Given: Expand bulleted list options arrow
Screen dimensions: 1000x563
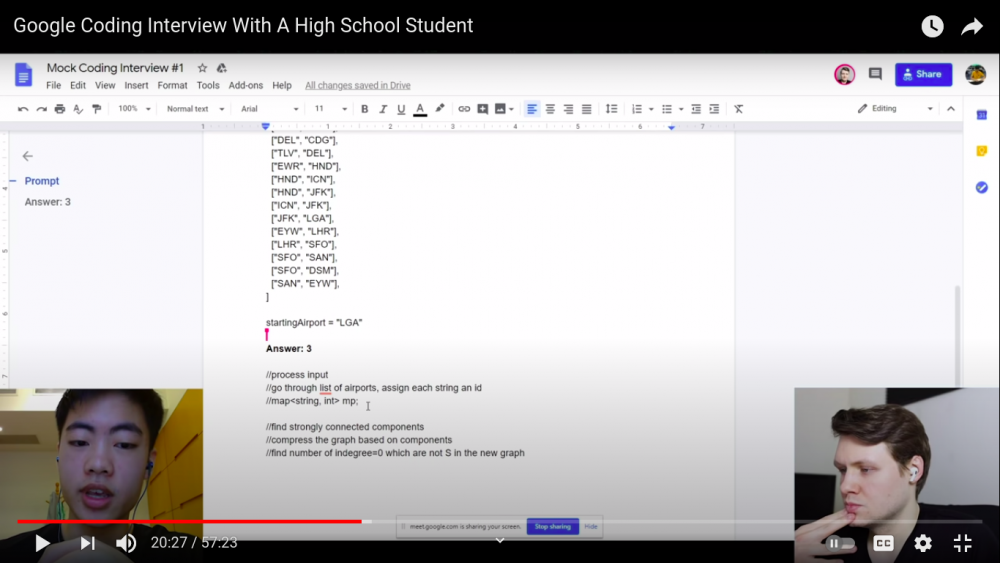Looking at the screenshot, I should (681, 109).
